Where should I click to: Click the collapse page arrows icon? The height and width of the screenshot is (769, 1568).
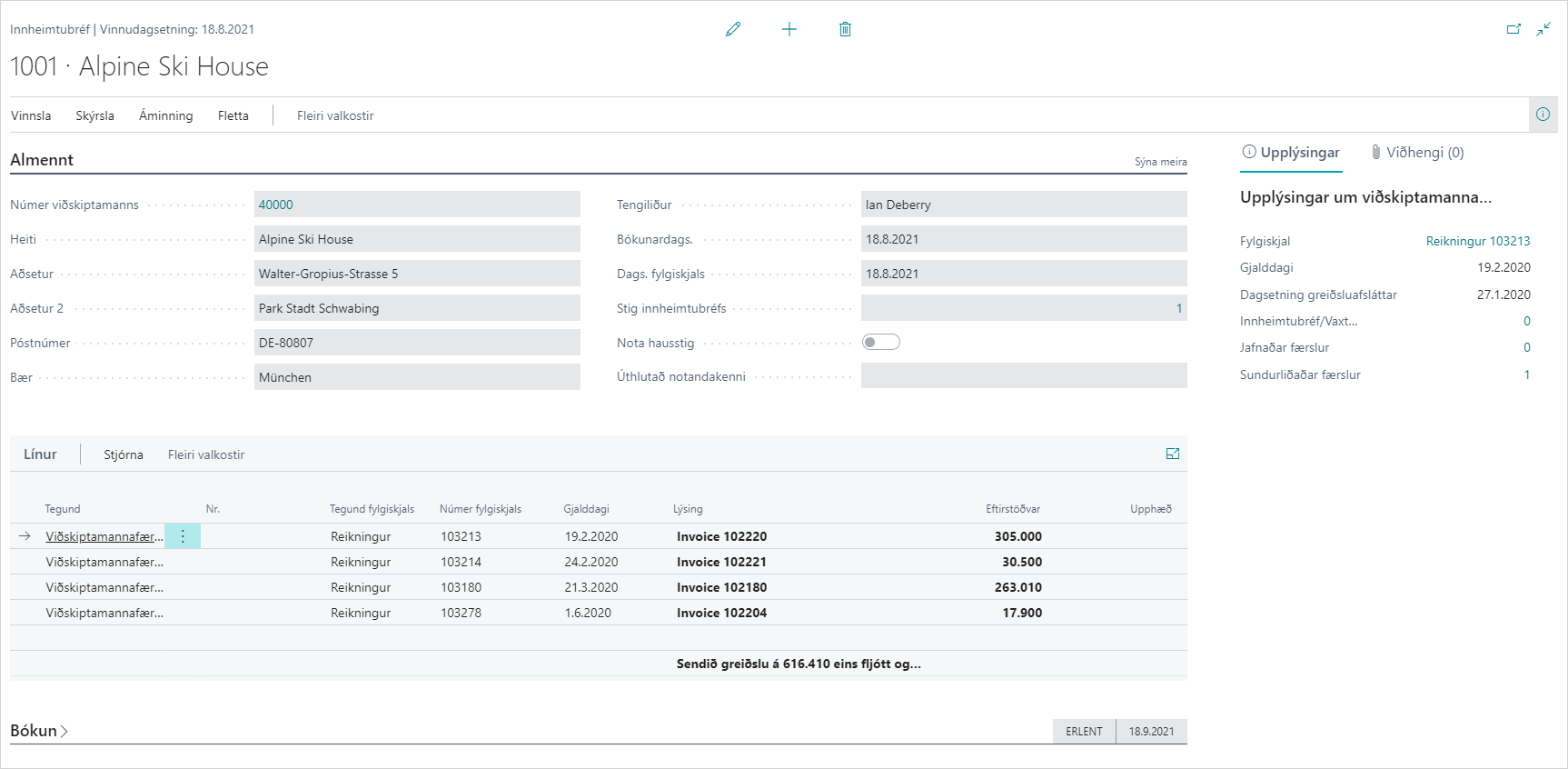1543,29
